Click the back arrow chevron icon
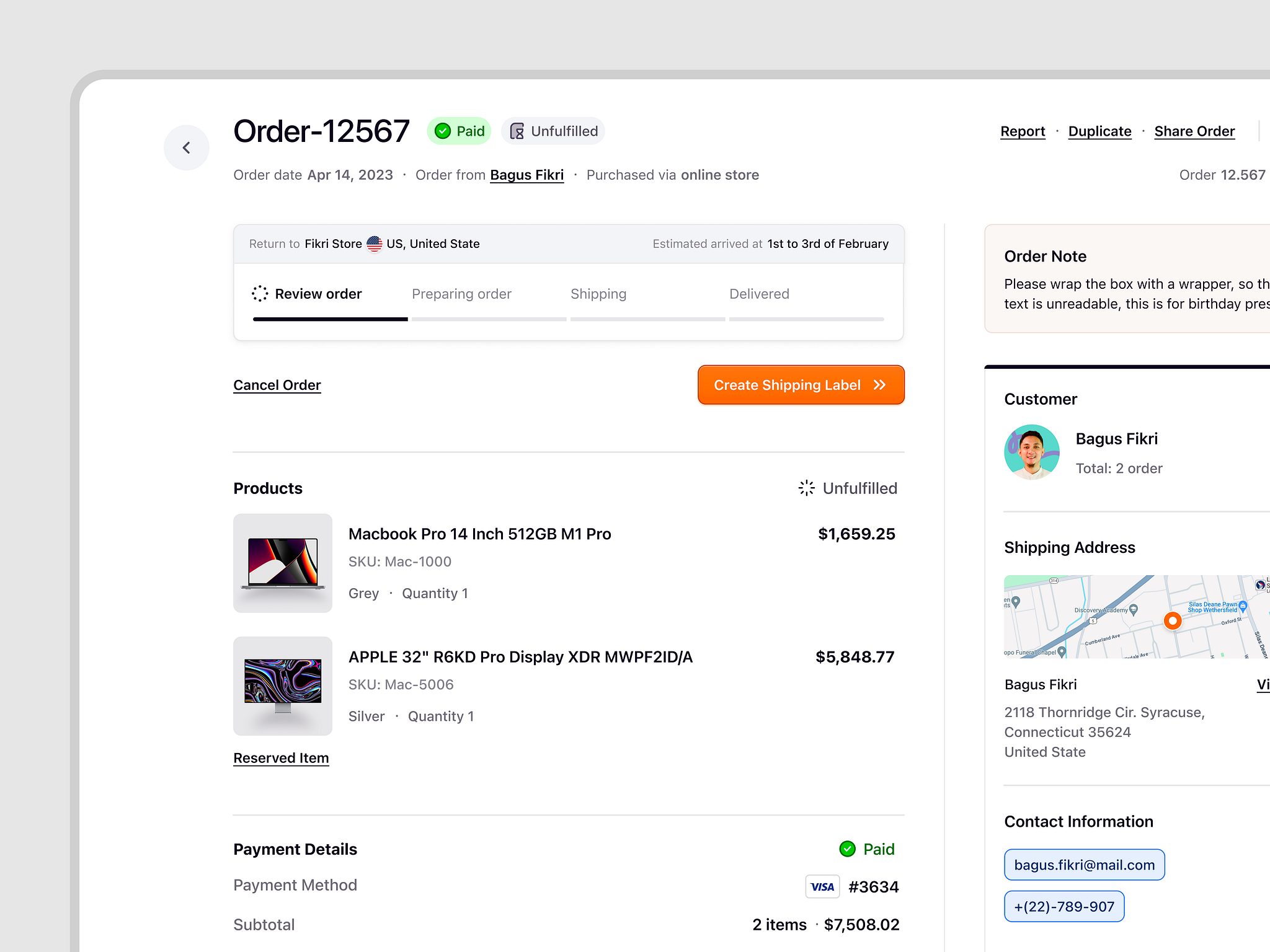The height and width of the screenshot is (952, 1270). coord(186,148)
